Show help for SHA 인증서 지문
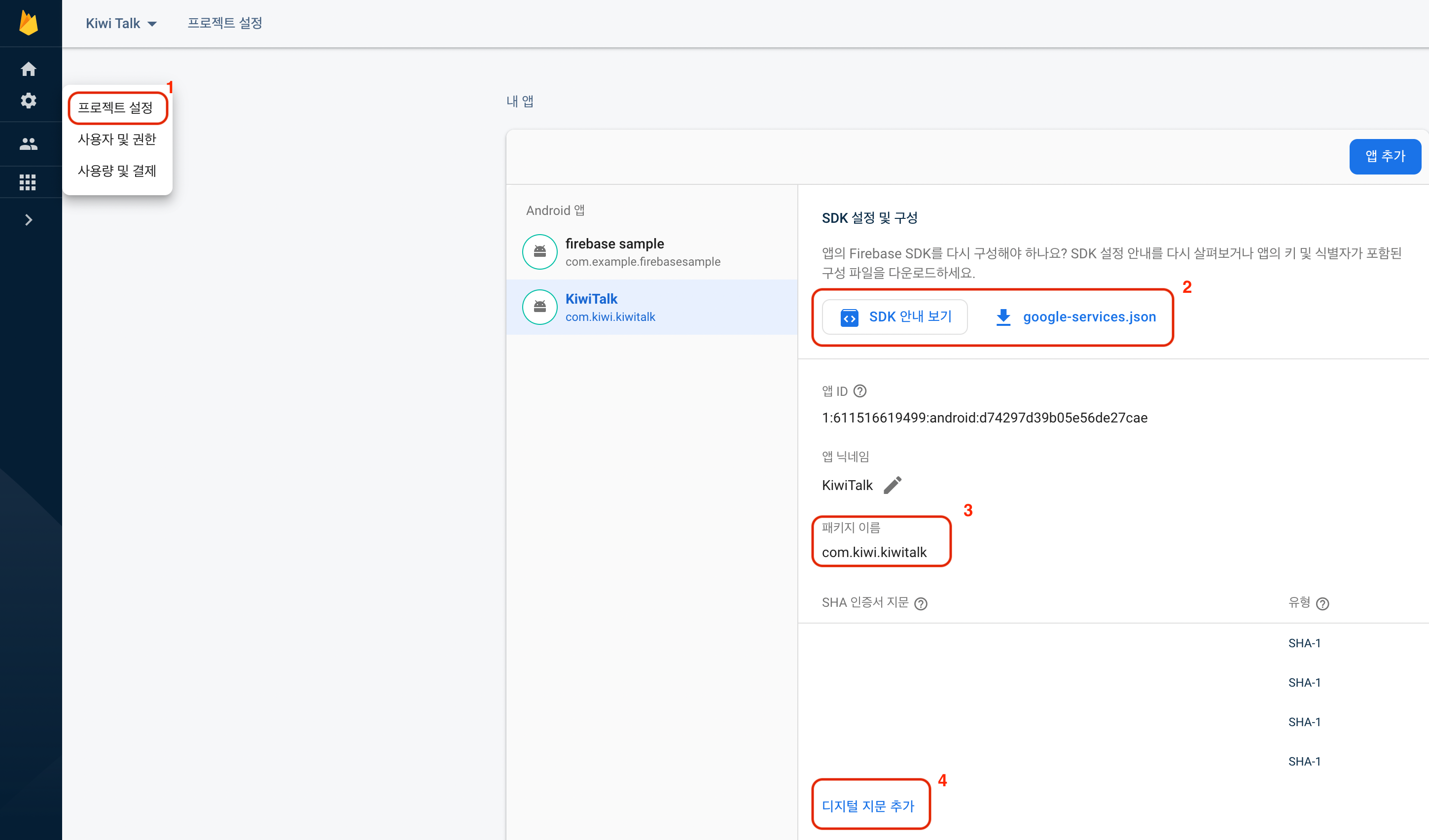Viewport: 1429px width, 840px height. (921, 604)
